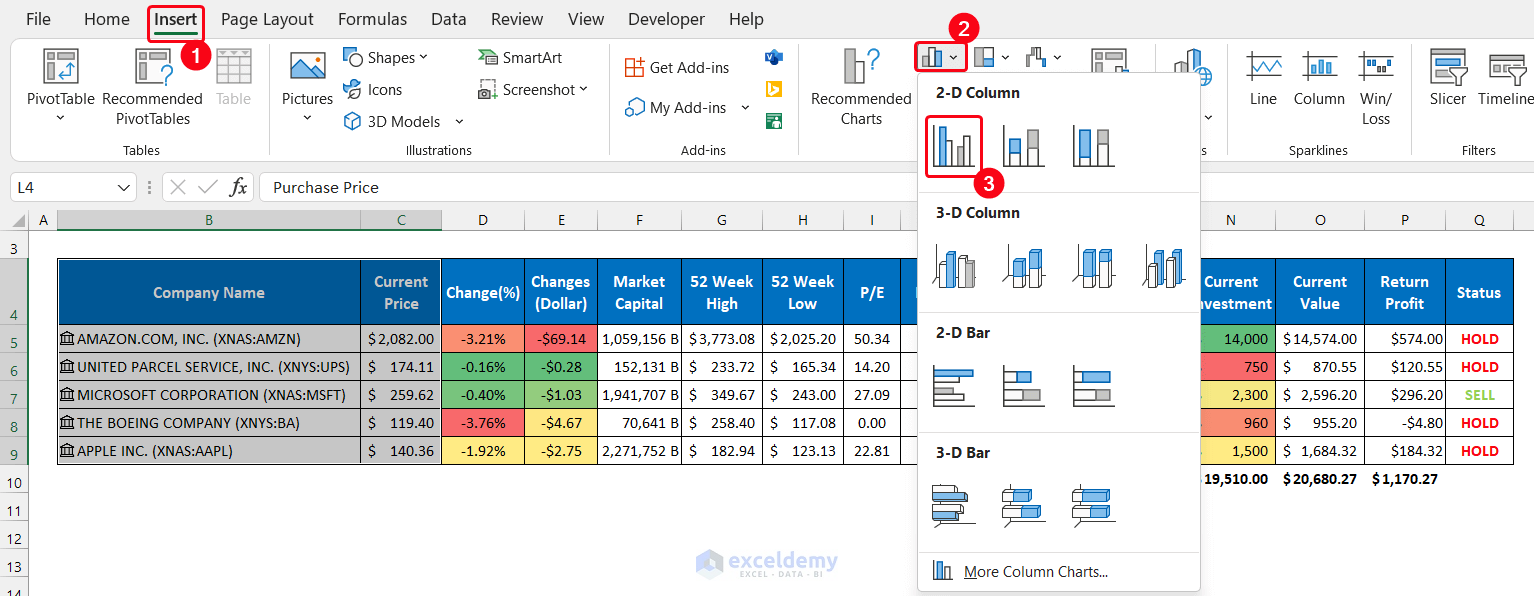Choose the plain 3-D Column chart
Image resolution: width=1534 pixels, height=596 pixels.
(1163, 266)
